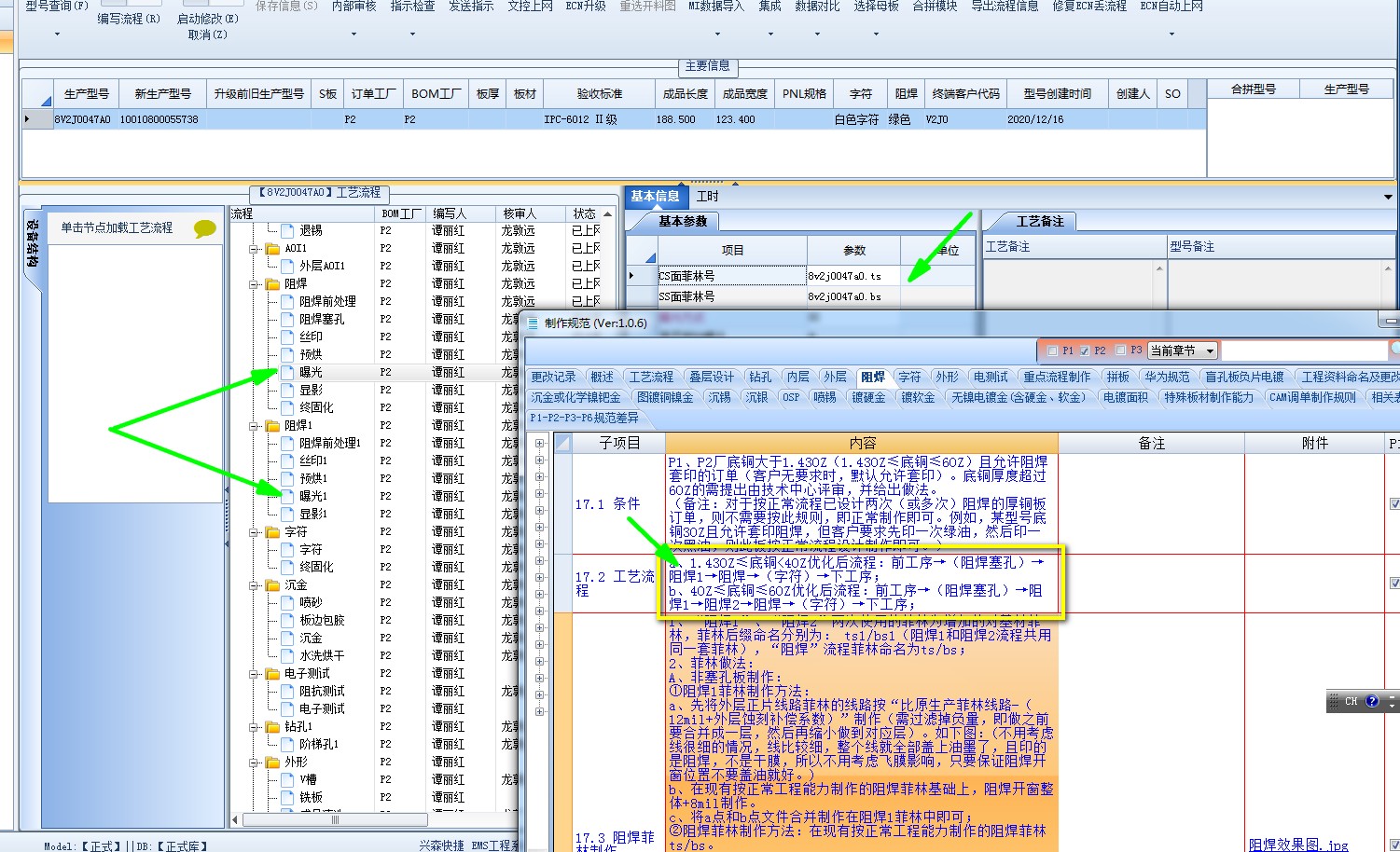The height and width of the screenshot is (852, 1400).
Task: Toggle the checkbox in the 阻焊效果图.jpg row
Action: point(1394,845)
